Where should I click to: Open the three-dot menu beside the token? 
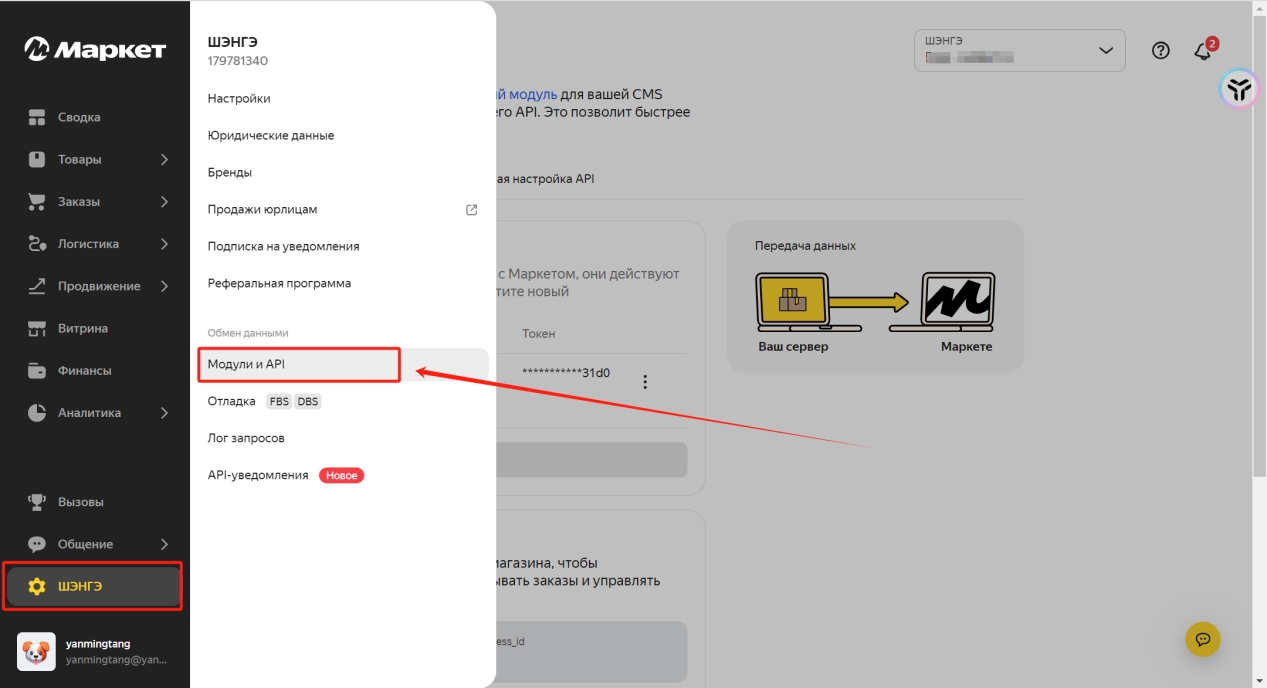(645, 382)
